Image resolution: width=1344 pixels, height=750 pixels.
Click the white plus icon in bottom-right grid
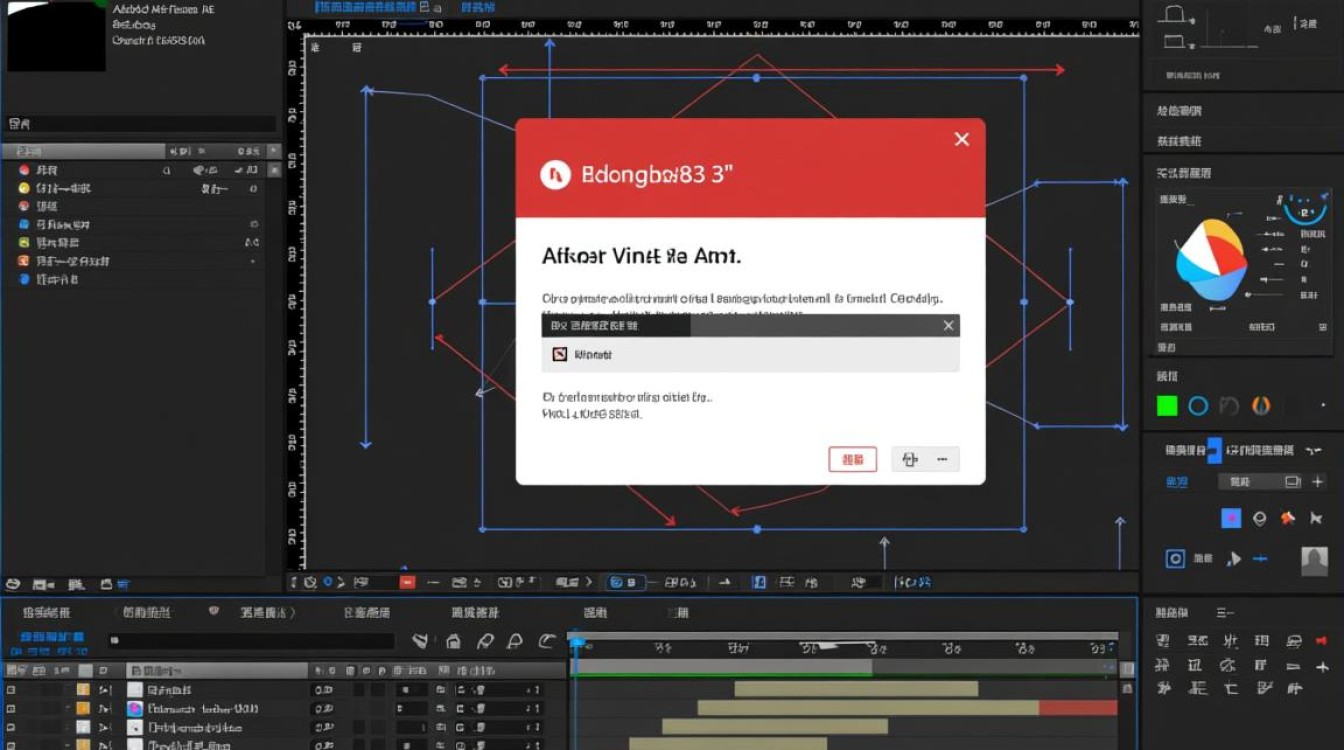click(1322, 665)
